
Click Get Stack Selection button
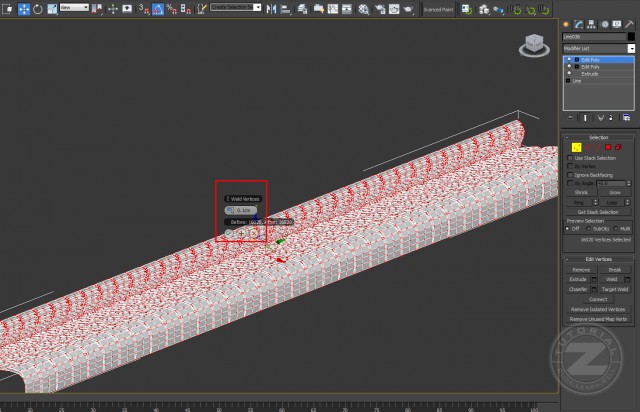(x=598, y=212)
